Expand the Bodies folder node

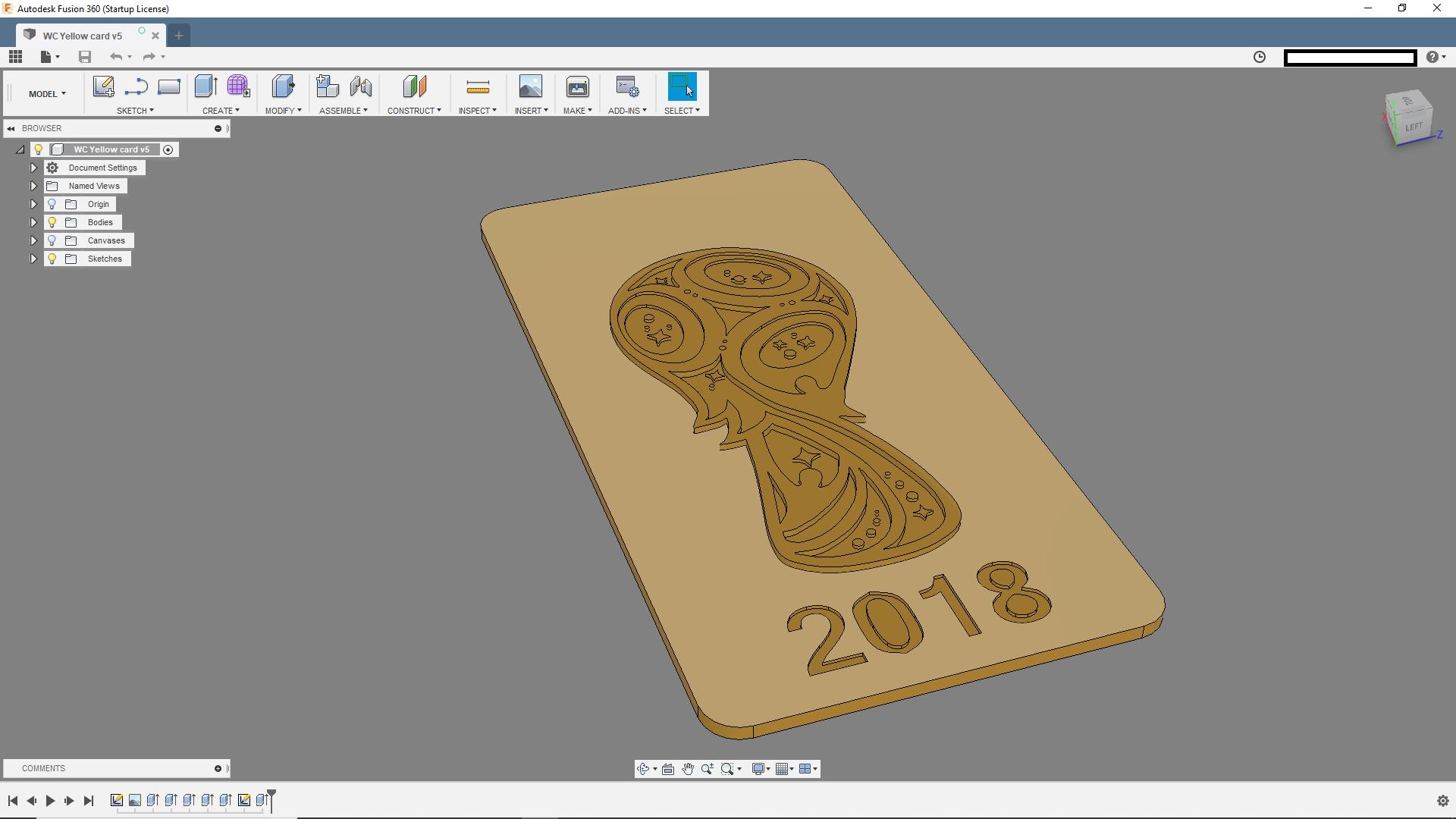[33, 222]
